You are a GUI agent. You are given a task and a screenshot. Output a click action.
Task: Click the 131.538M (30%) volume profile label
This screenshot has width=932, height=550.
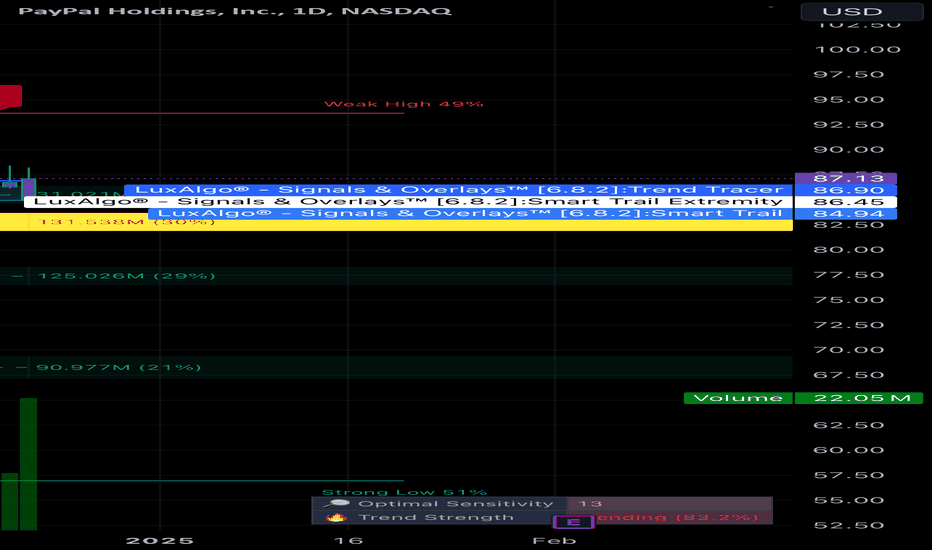coord(126,222)
